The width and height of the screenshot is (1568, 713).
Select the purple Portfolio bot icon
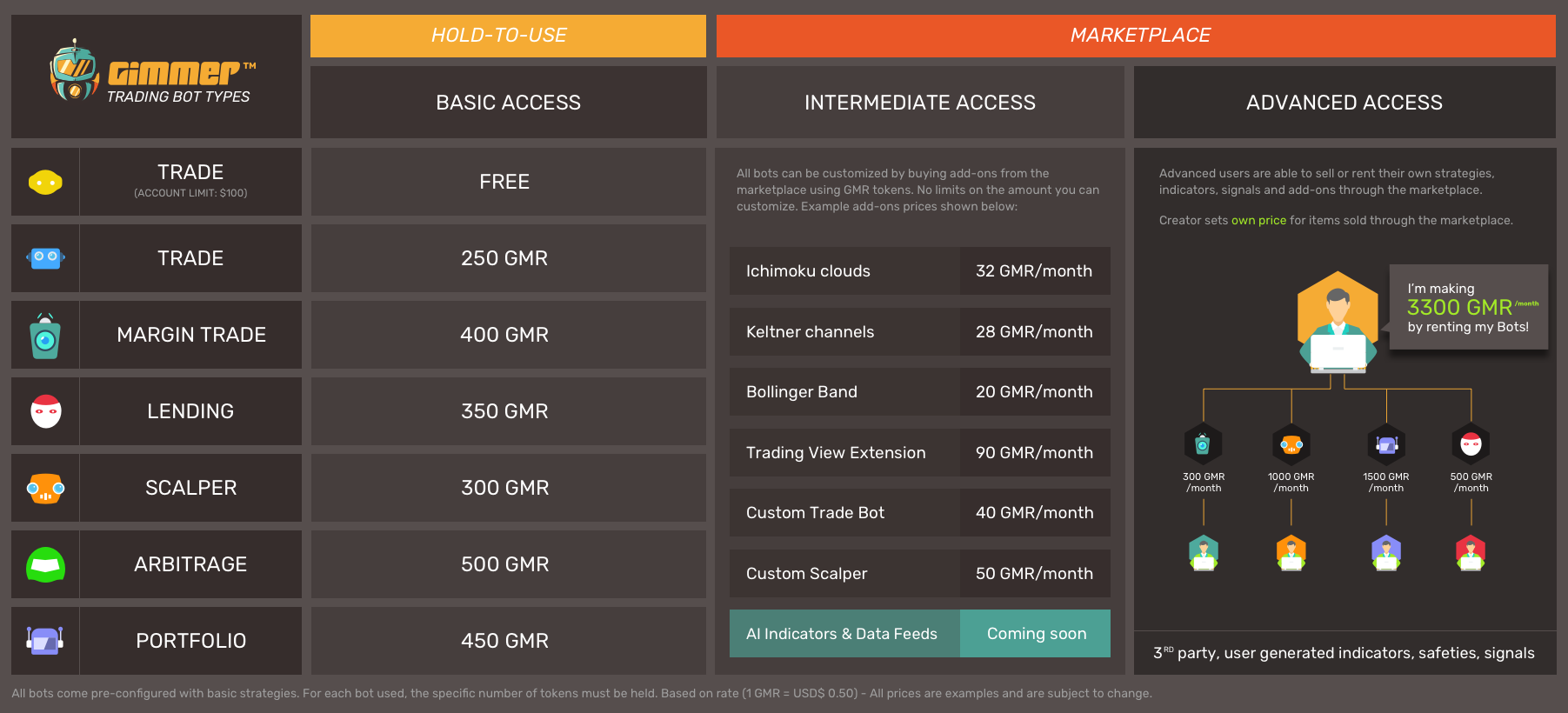[x=45, y=641]
